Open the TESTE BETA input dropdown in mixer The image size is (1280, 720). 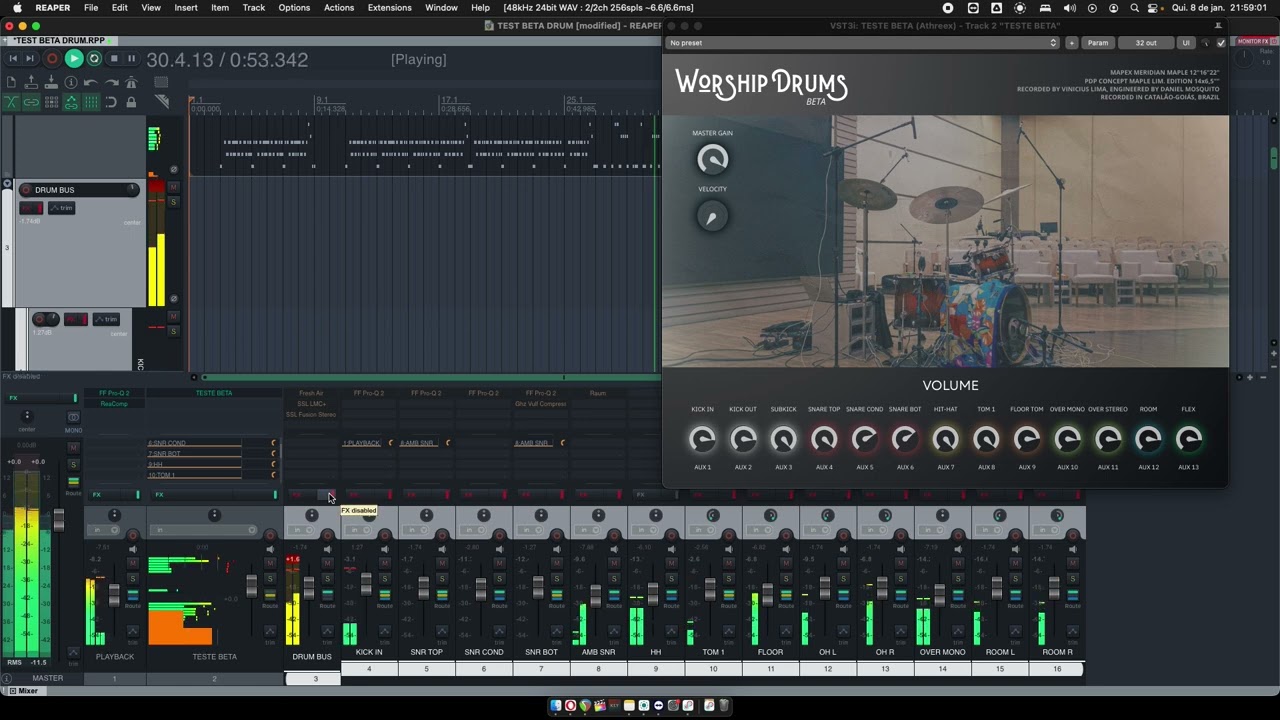pos(204,530)
